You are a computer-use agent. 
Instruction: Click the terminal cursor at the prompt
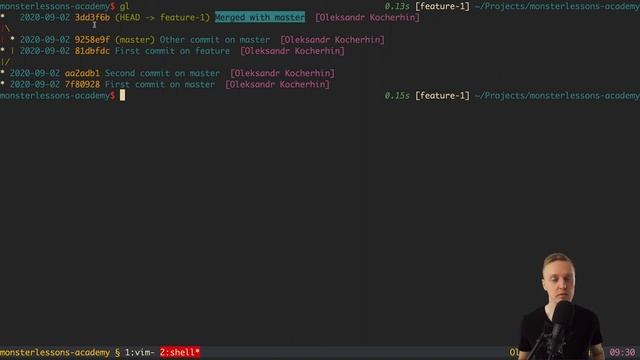[x=122, y=96]
